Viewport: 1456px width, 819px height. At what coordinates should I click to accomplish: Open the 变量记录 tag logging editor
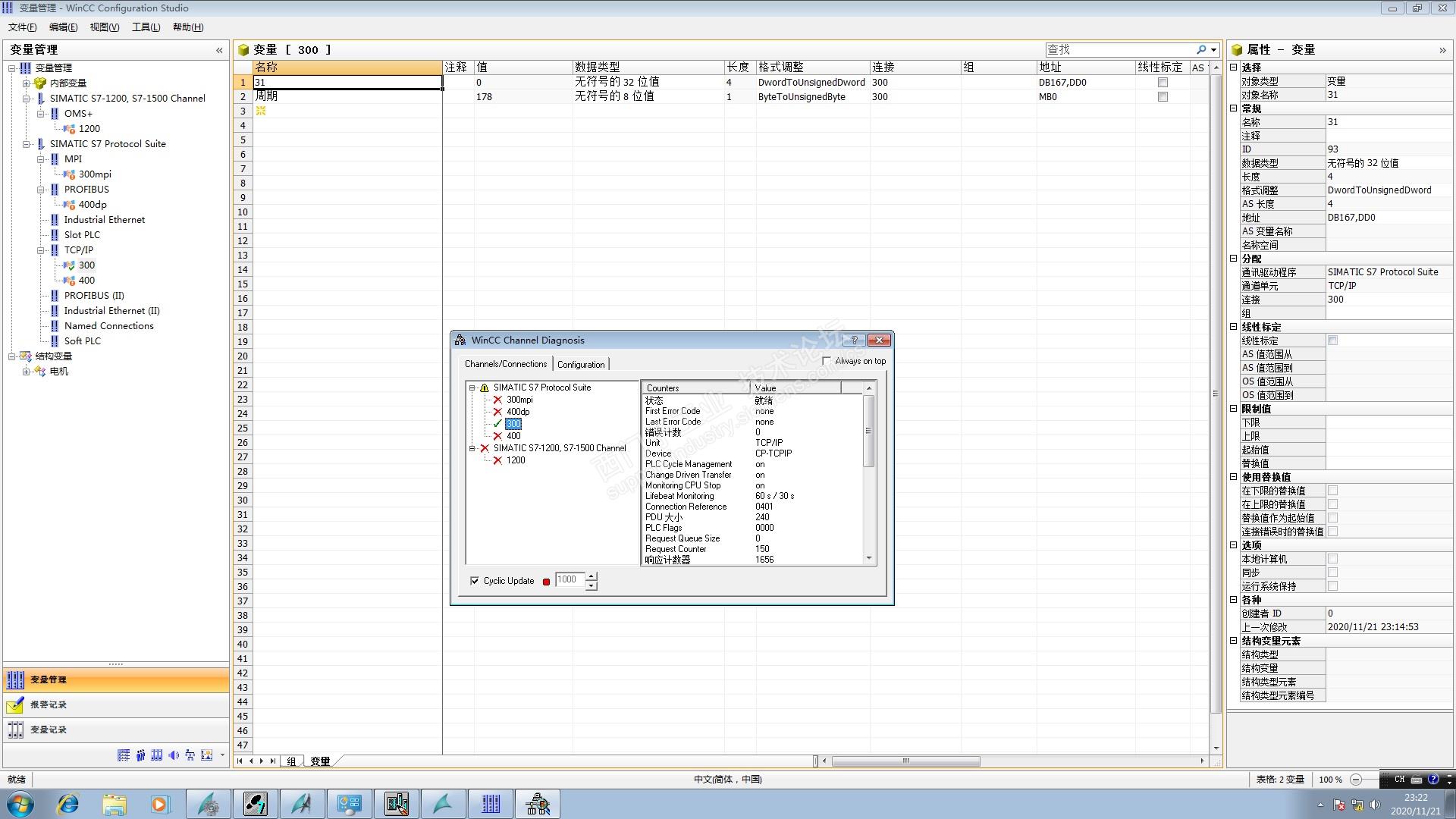49,730
